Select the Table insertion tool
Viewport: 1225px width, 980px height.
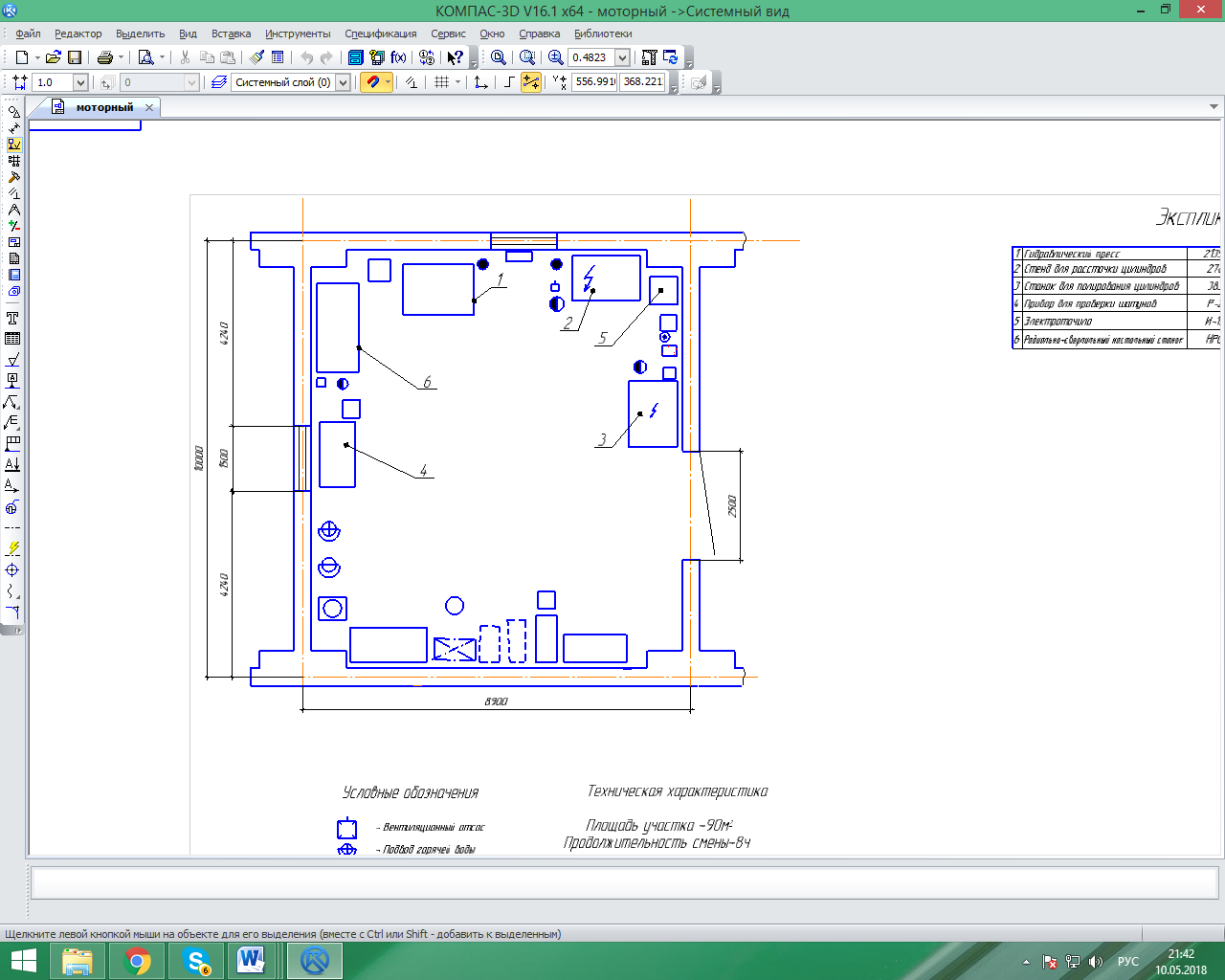pos(12,339)
